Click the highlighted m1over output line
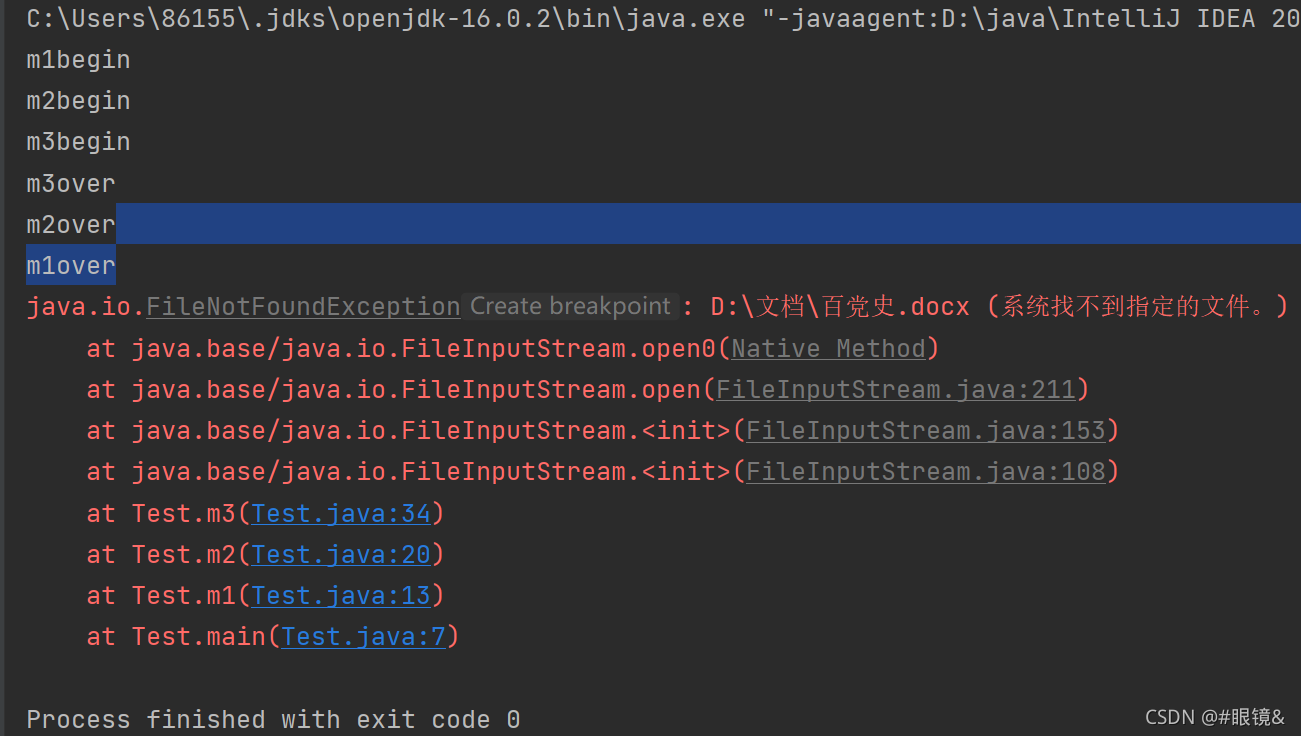This screenshot has width=1301, height=736. 71,266
